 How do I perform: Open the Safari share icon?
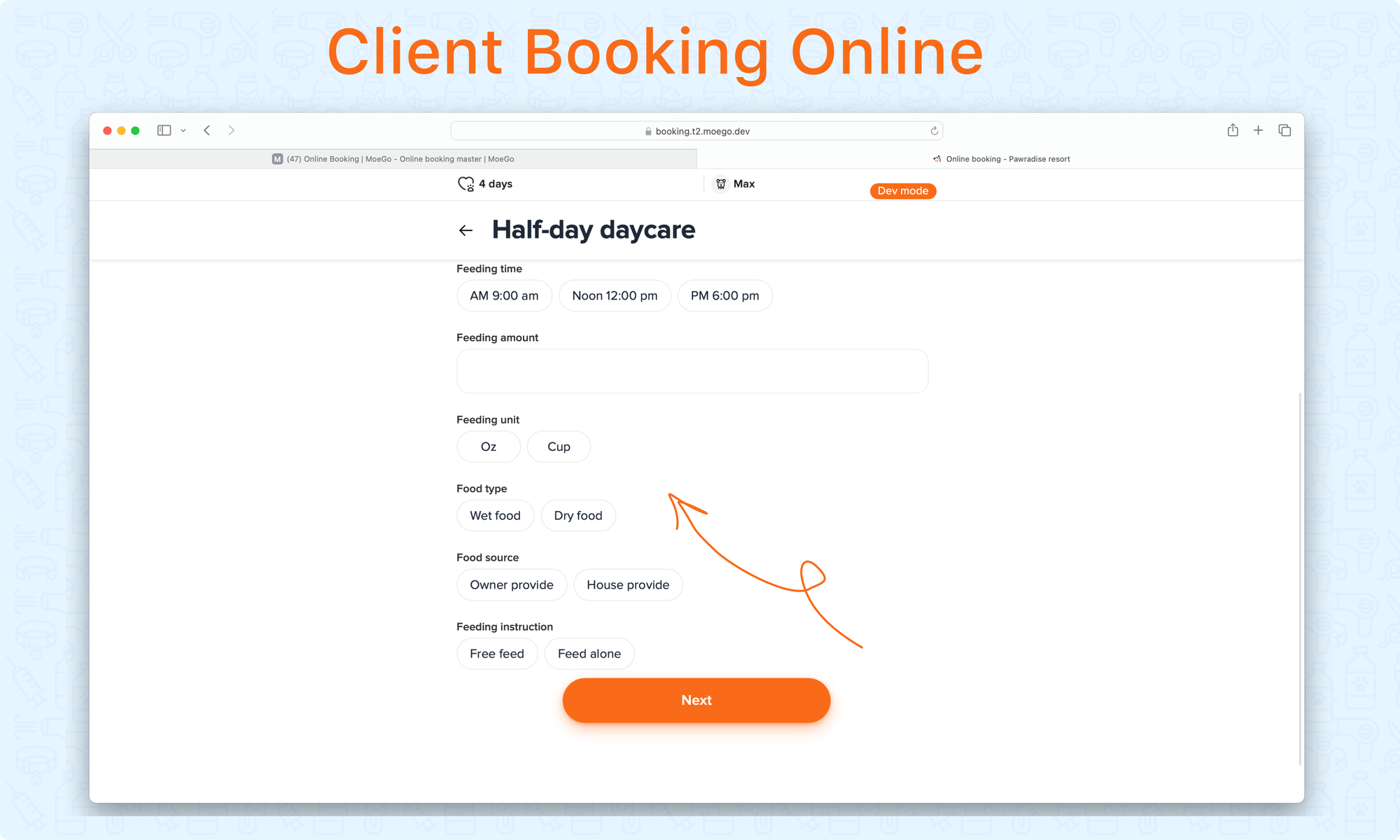pos(1233,130)
